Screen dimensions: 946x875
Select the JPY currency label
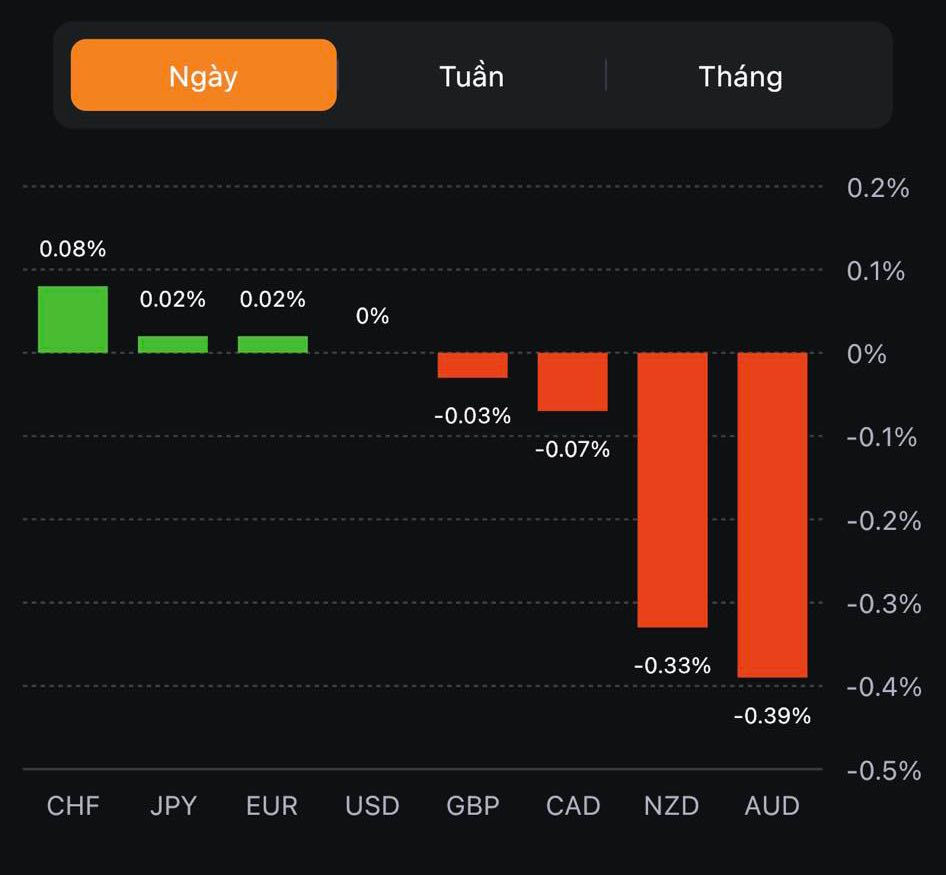click(x=173, y=806)
